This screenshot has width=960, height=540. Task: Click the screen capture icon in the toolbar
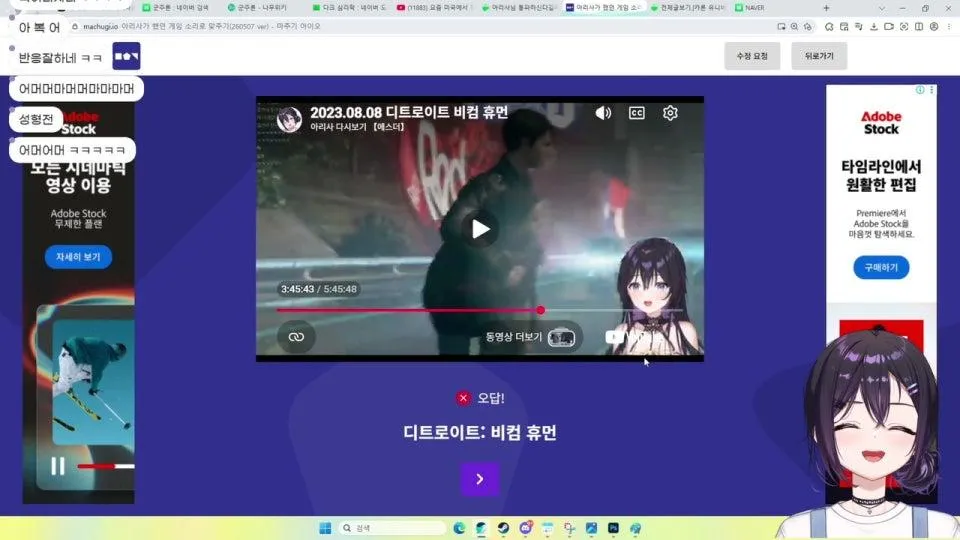click(x=904, y=26)
